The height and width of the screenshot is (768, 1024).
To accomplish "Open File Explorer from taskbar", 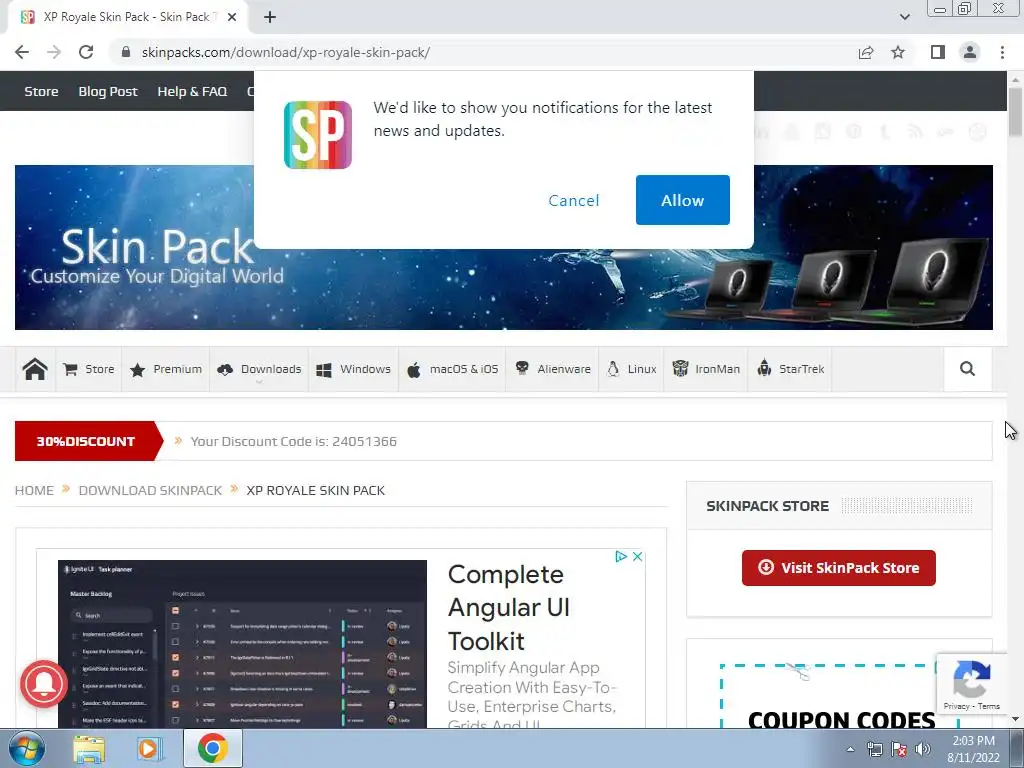I will point(89,748).
